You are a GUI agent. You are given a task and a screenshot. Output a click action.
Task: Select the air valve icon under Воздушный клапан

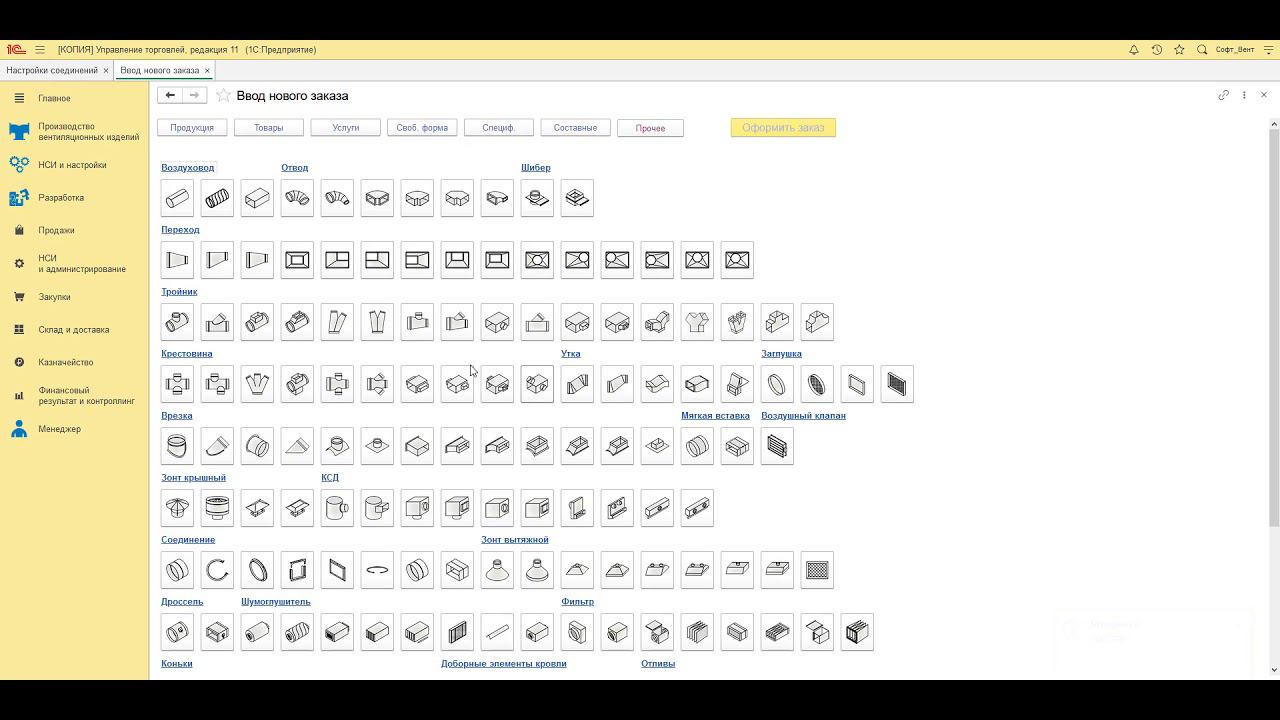click(x=777, y=446)
